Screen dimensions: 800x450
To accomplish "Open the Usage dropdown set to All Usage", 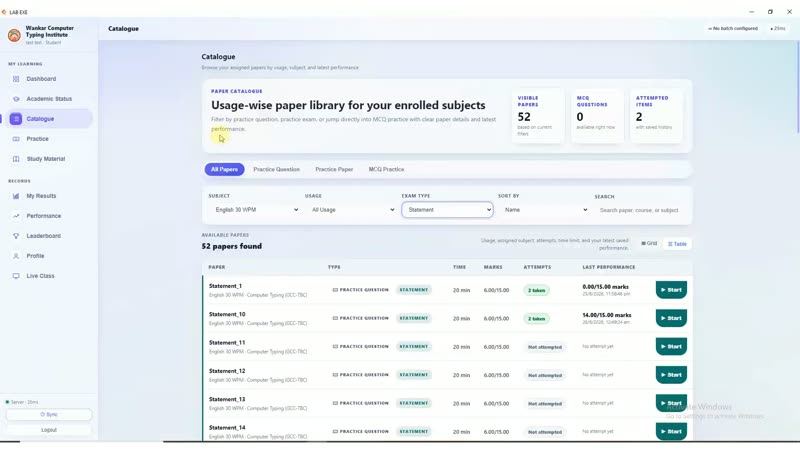I will (352, 210).
